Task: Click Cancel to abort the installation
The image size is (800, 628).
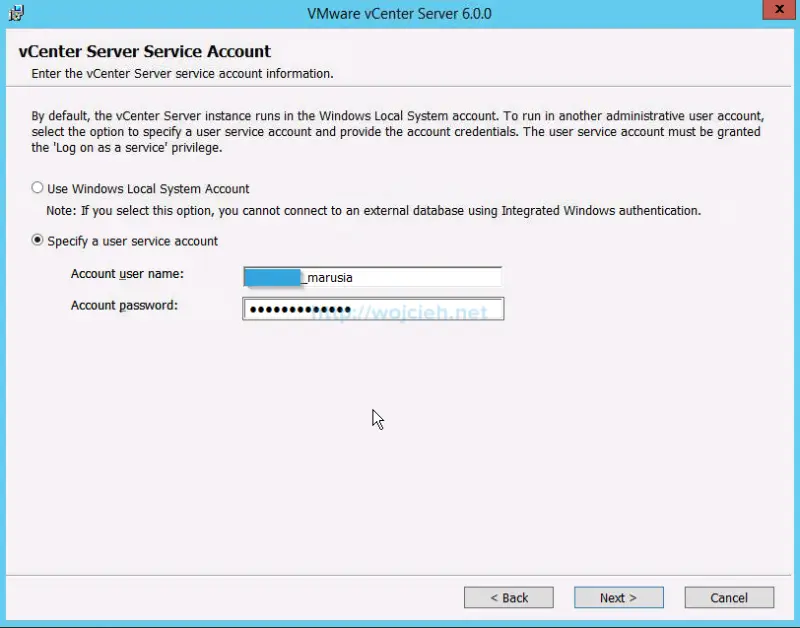Action: (729, 597)
